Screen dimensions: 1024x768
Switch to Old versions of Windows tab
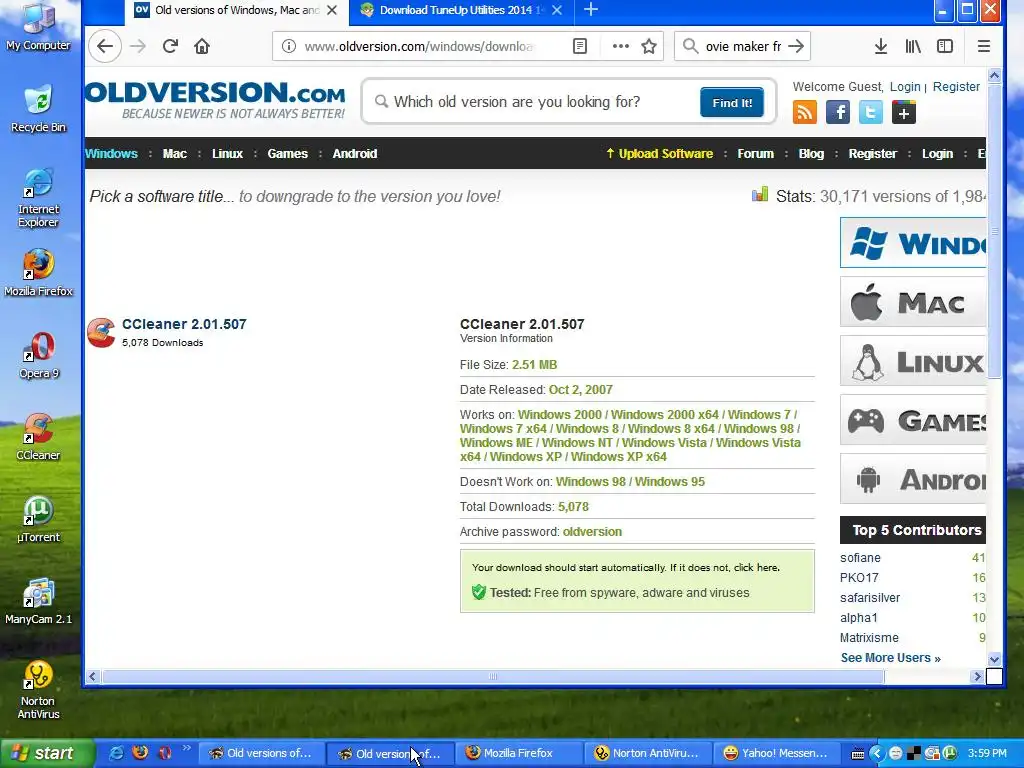[236, 10]
